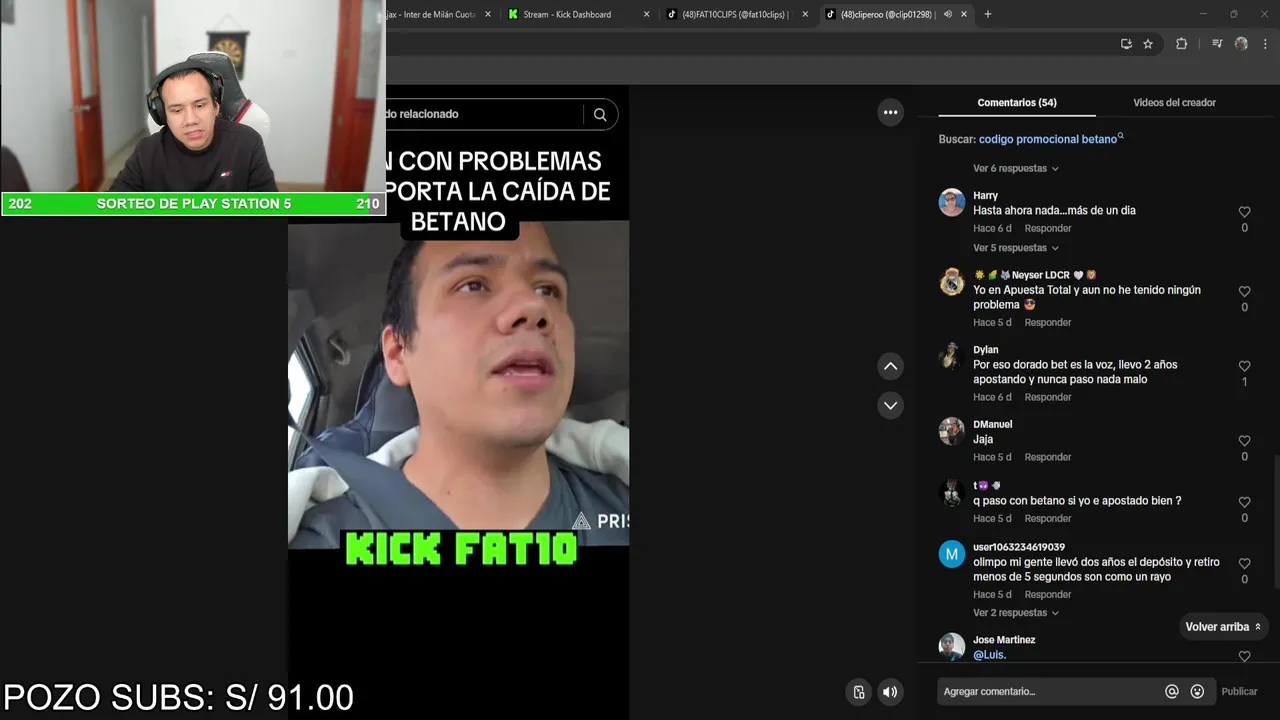Expand 'Ver 6 respuestas'
The image size is (1280, 720).
click(1015, 168)
